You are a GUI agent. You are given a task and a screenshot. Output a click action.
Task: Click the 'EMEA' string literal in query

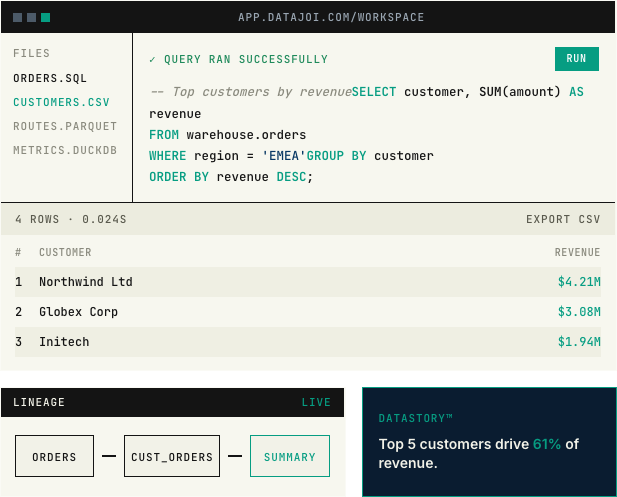coord(284,156)
